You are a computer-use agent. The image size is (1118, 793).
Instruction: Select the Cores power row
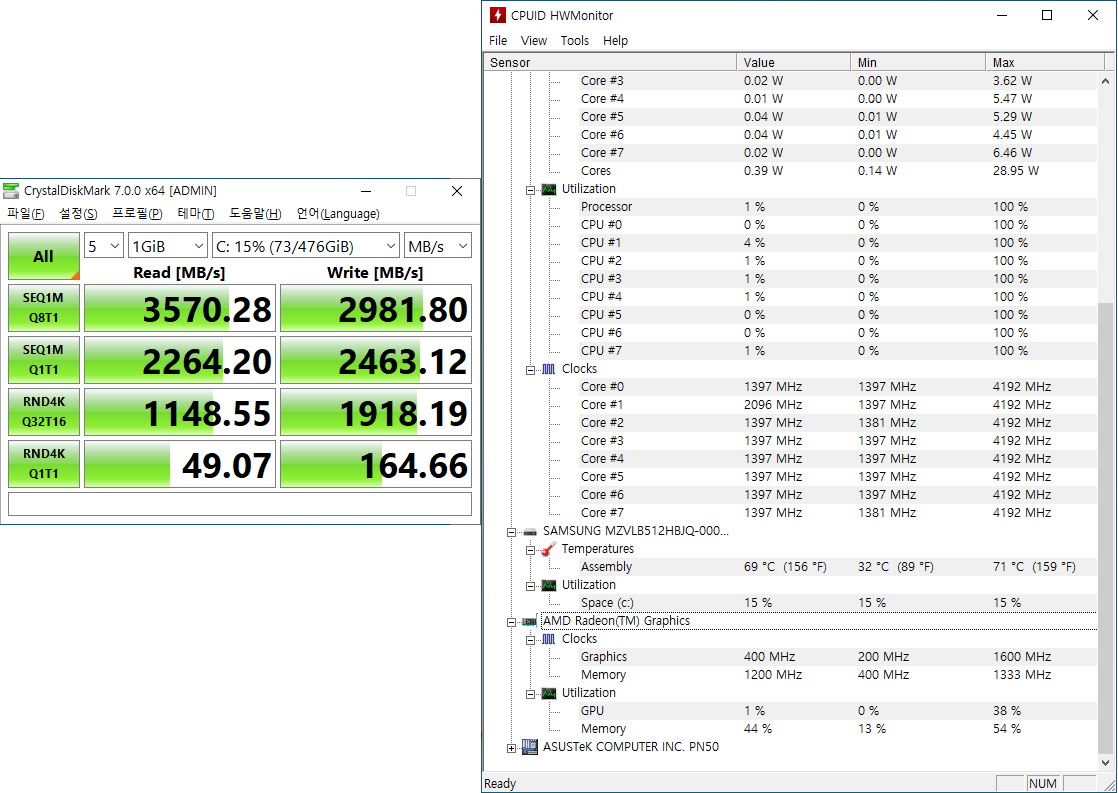(837, 170)
